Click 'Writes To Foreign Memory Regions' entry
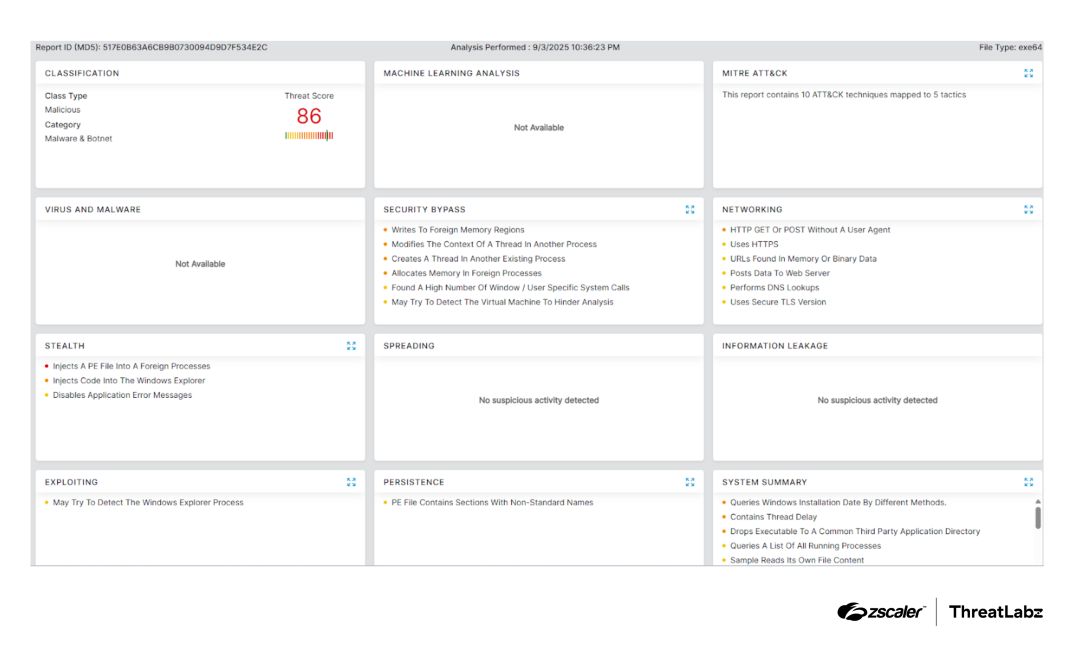The width and height of the screenshot is (1080, 658). tap(457, 230)
